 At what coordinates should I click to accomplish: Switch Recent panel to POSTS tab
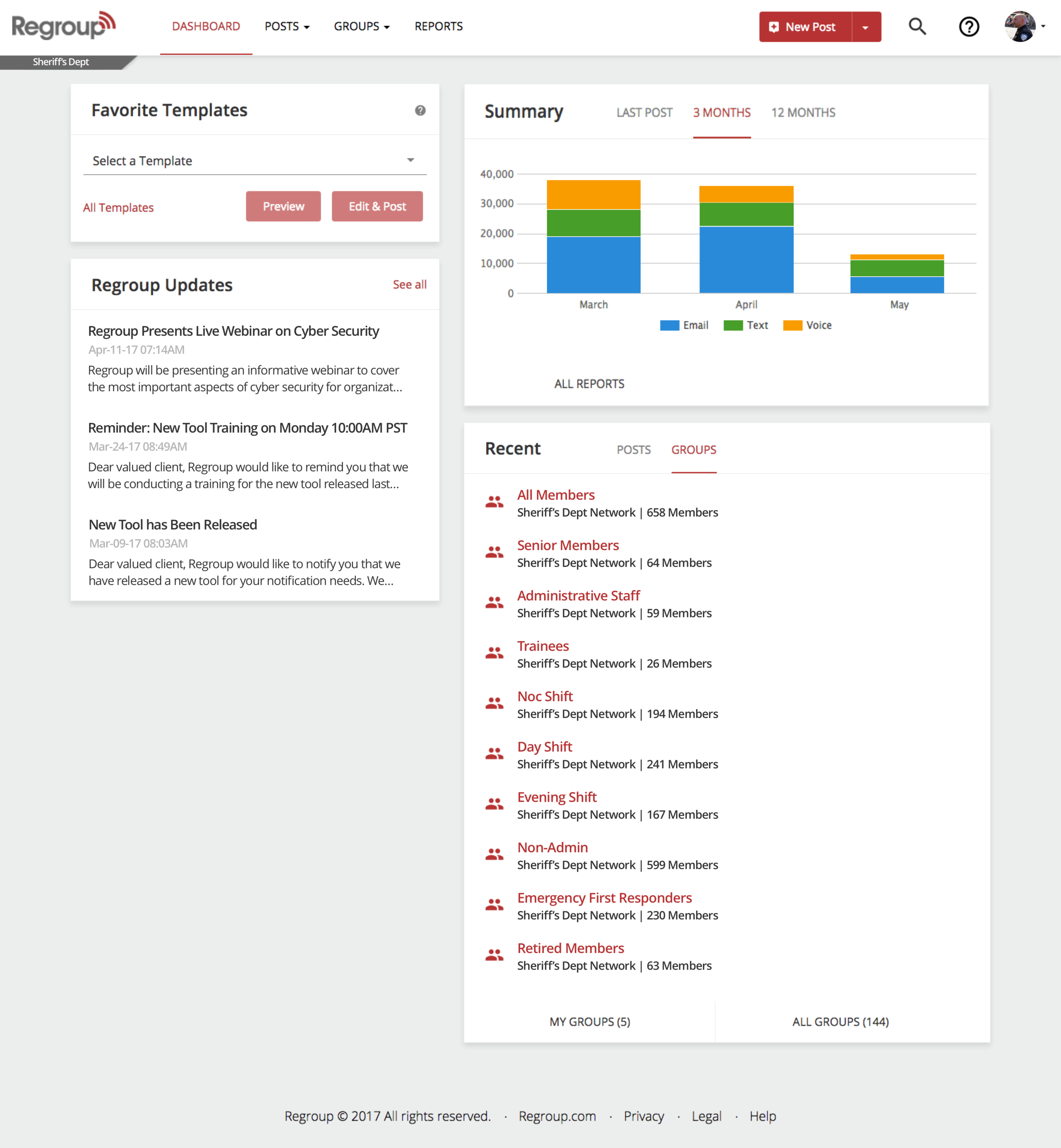point(633,449)
